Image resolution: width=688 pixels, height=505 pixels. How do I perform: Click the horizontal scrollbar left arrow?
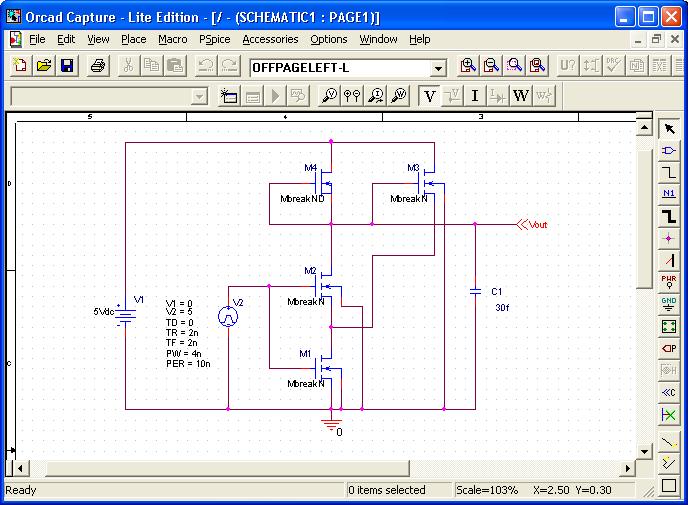20,468
